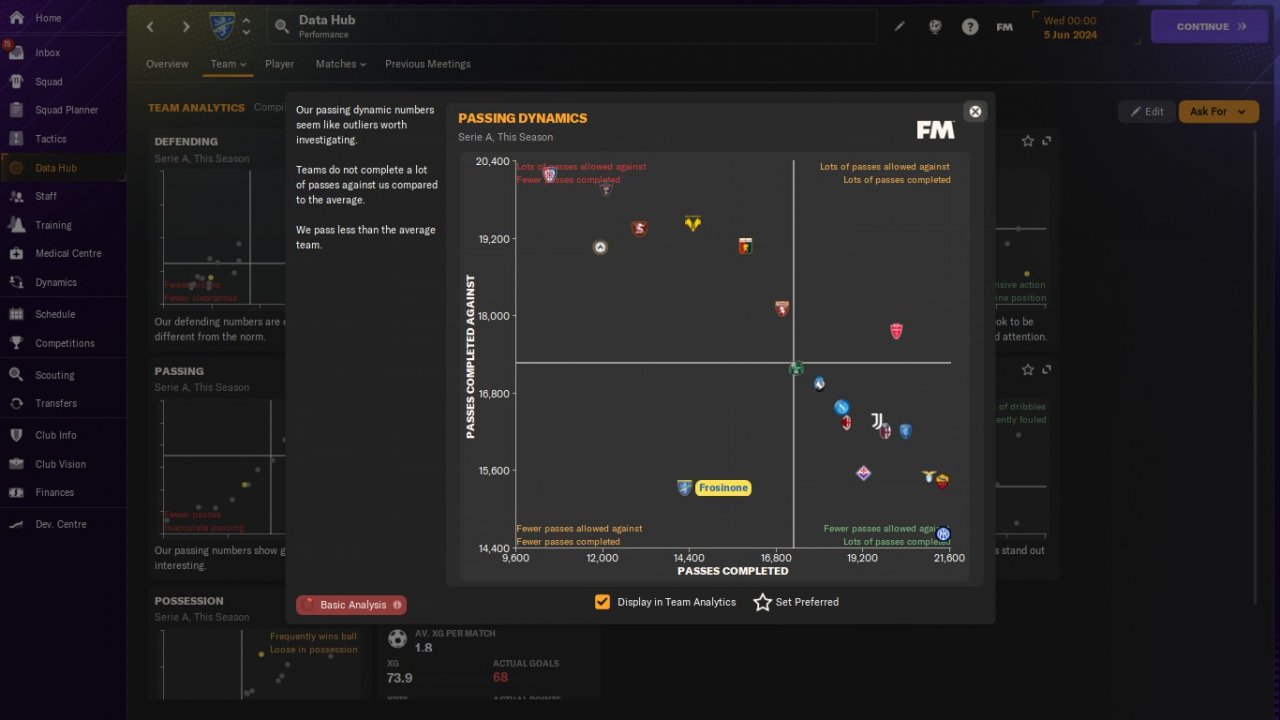Open the Scouting magnifier icon
Screen dimensions: 1280x720
(x=16, y=375)
